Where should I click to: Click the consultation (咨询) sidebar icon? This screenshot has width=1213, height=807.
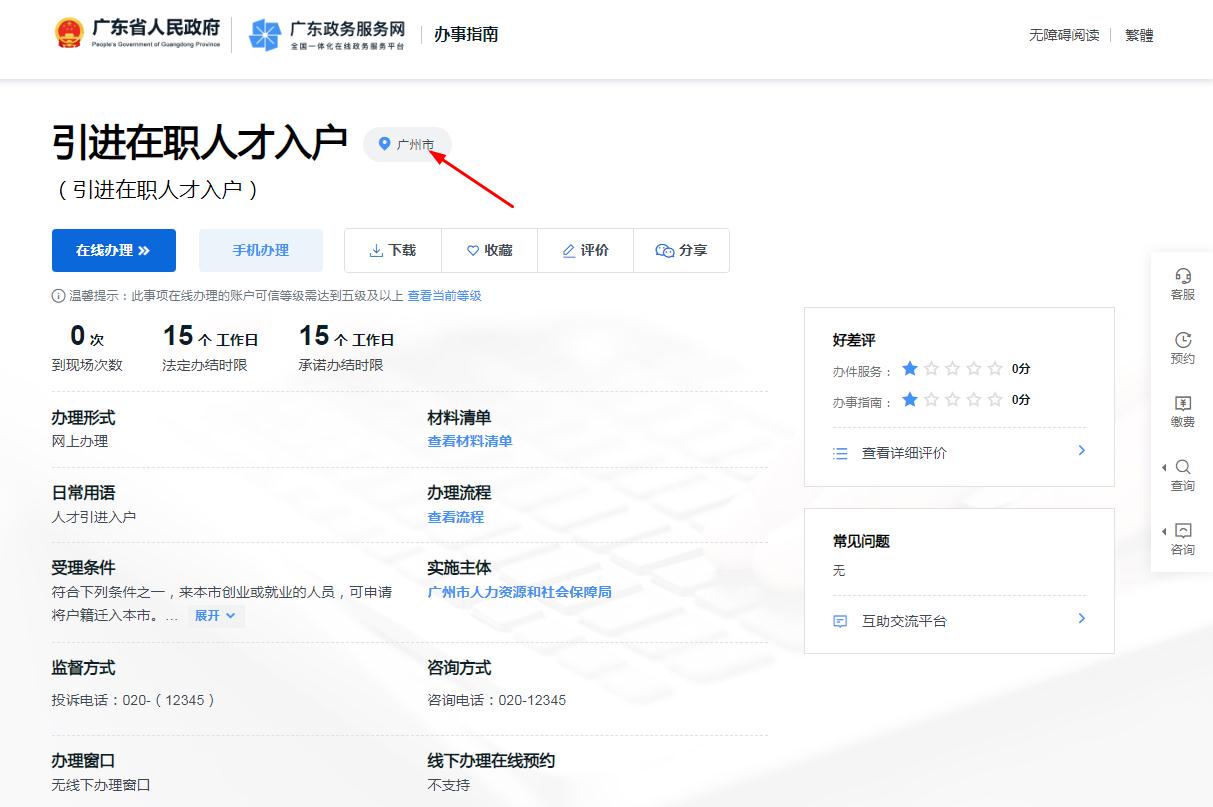click(x=1183, y=532)
